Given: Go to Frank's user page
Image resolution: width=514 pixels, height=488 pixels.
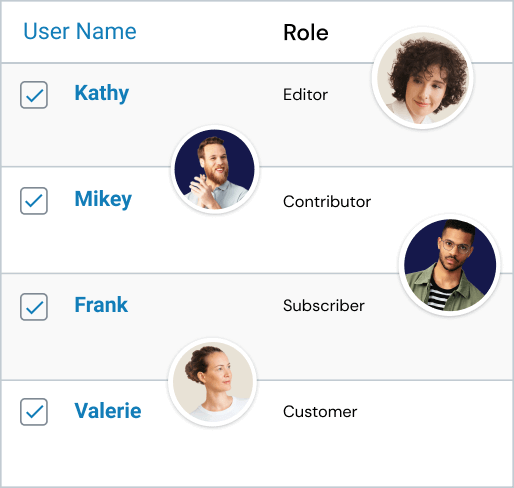Looking at the screenshot, I should pos(101,305).
